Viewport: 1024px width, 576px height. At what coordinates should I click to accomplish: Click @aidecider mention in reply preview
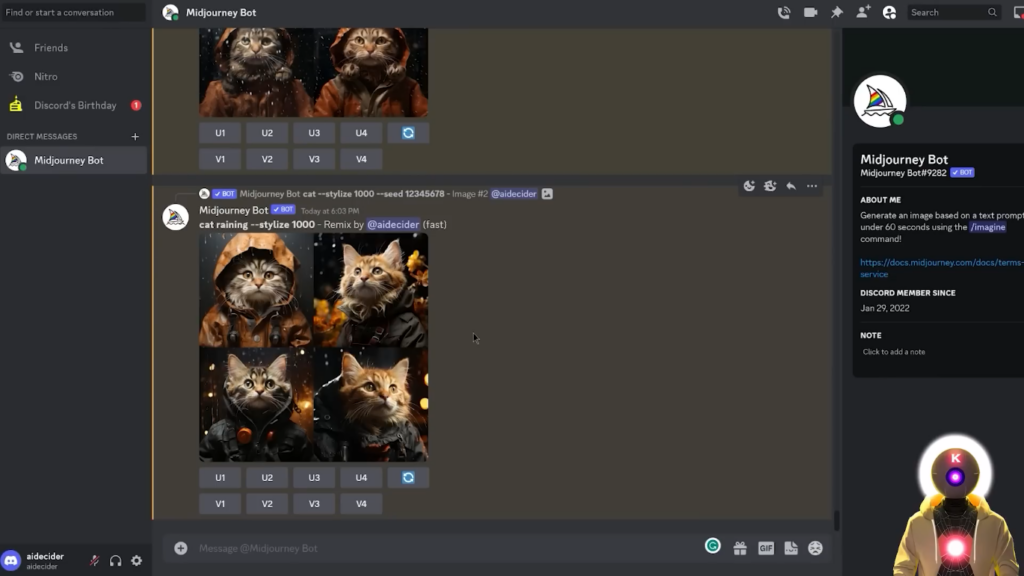pos(514,193)
